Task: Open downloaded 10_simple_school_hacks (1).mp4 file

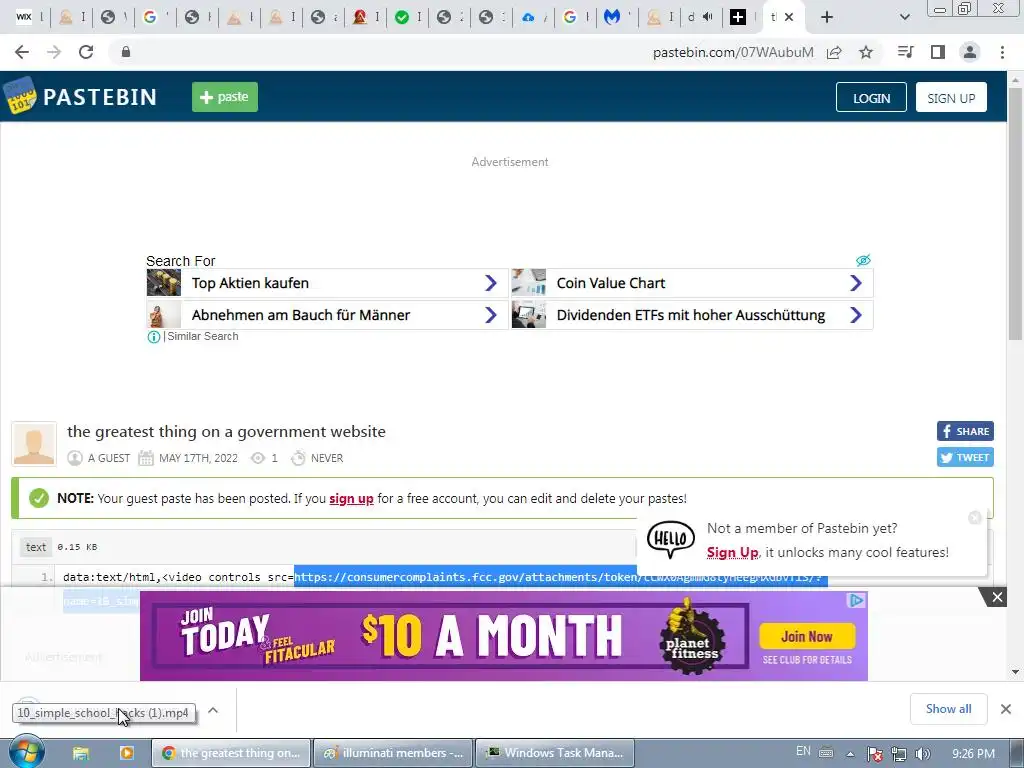Action: coord(103,713)
